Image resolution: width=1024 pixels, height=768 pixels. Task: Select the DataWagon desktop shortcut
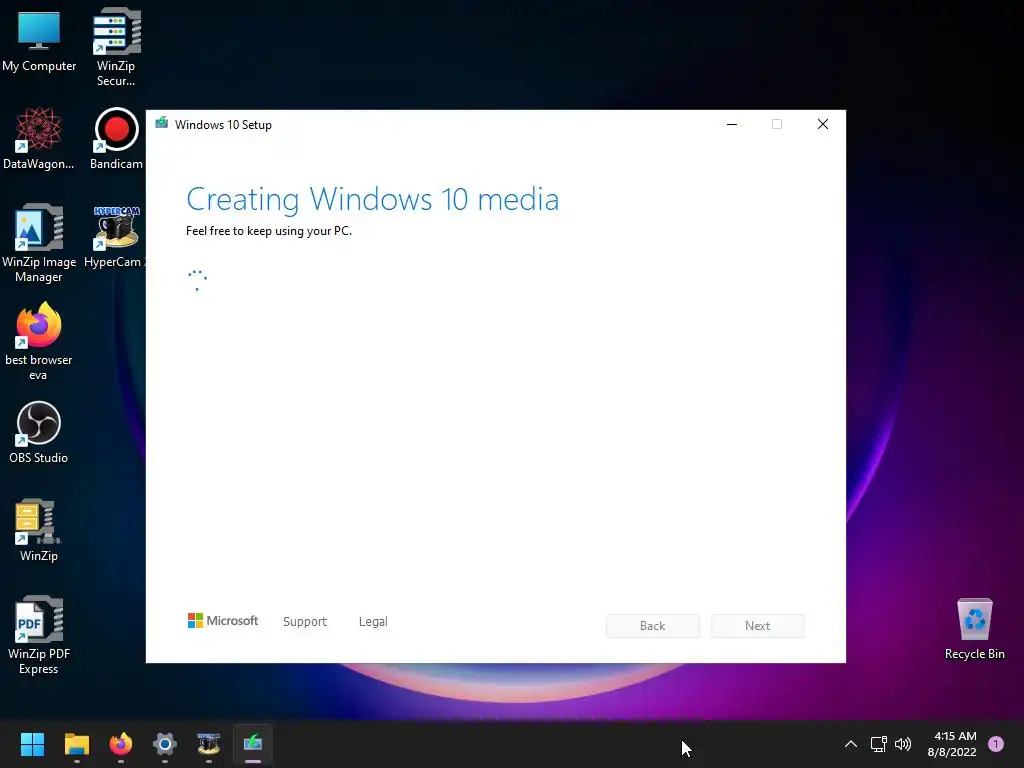coord(39,139)
